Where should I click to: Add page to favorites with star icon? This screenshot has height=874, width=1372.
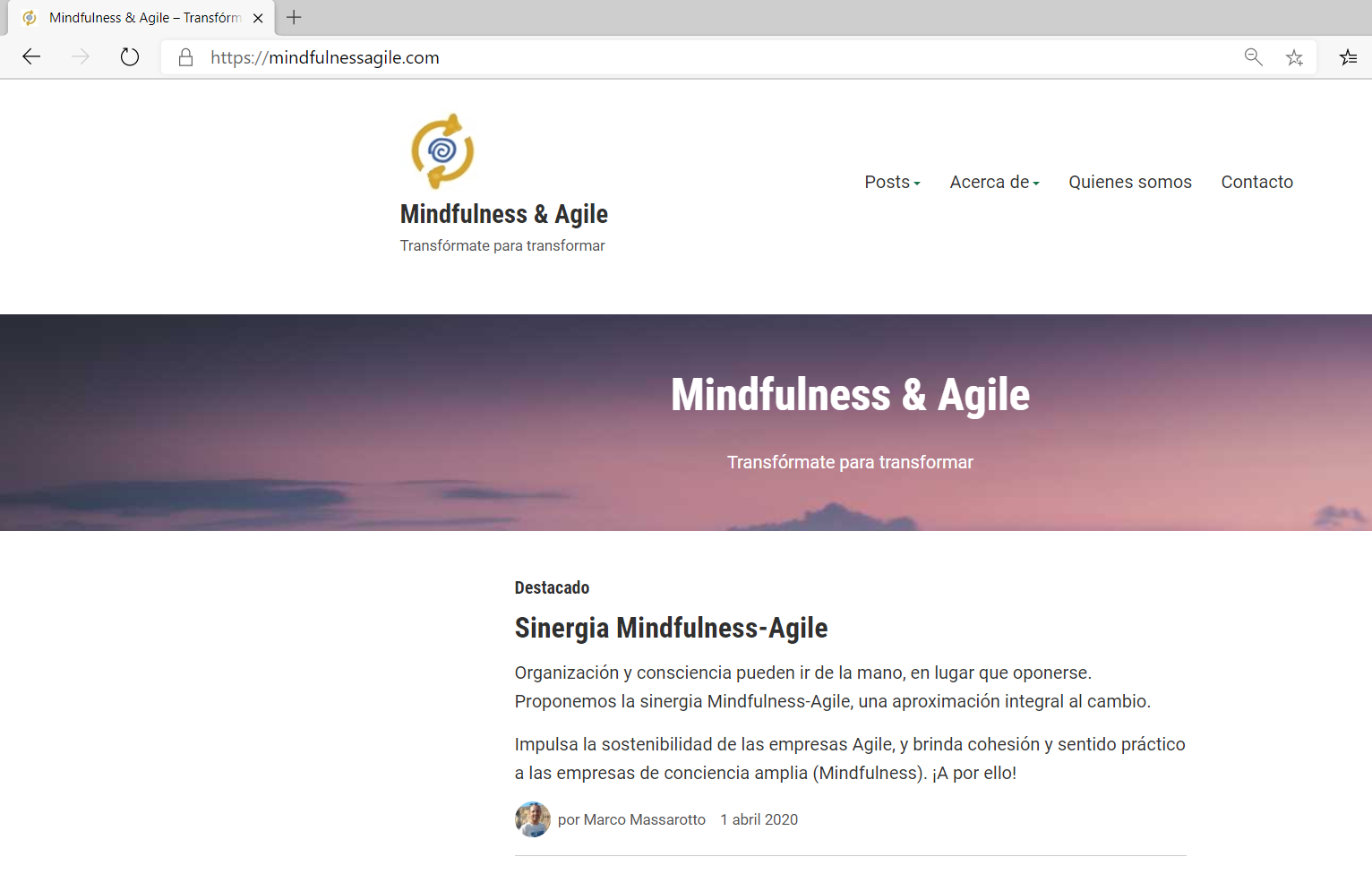tap(1294, 57)
